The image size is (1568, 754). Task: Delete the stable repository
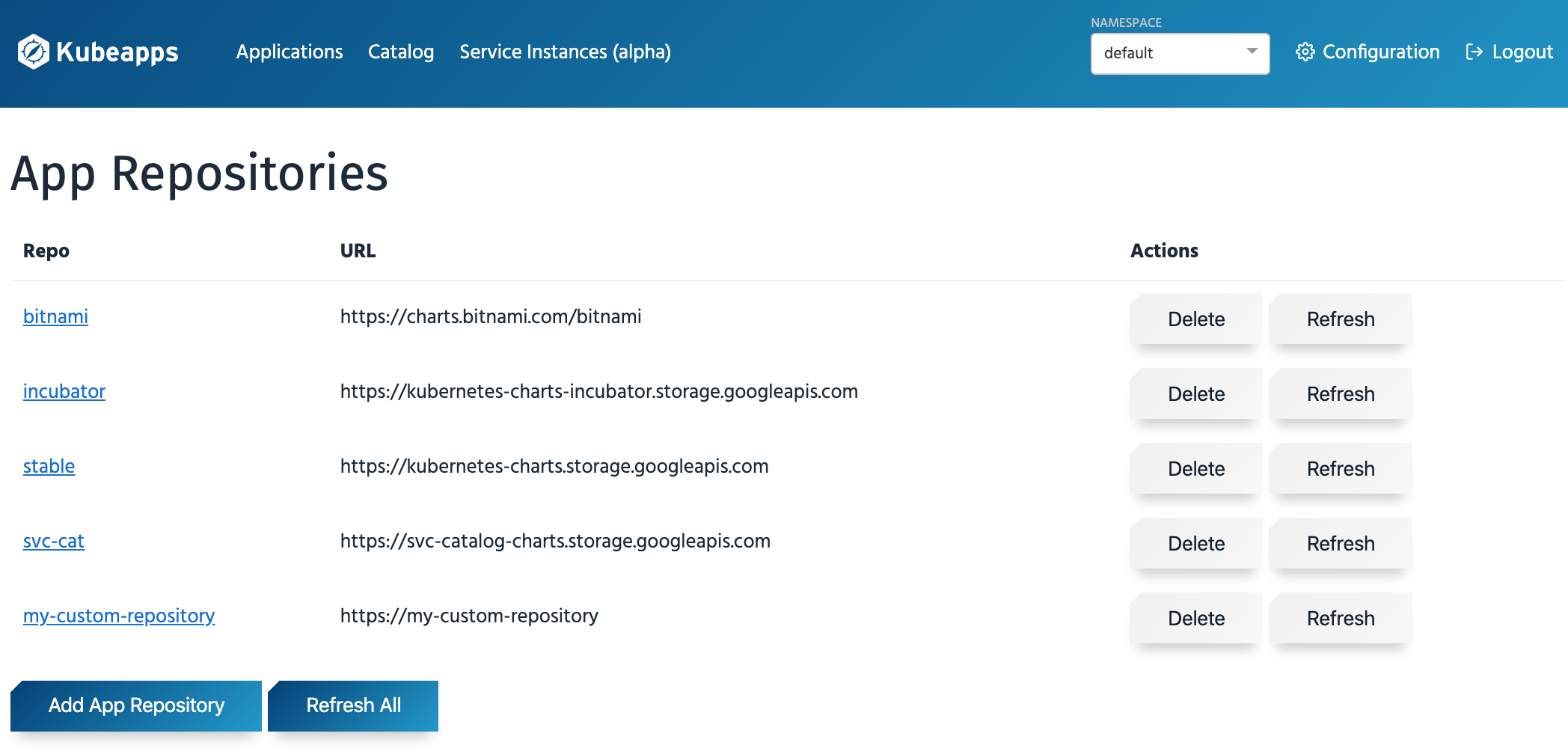(x=1195, y=469)
